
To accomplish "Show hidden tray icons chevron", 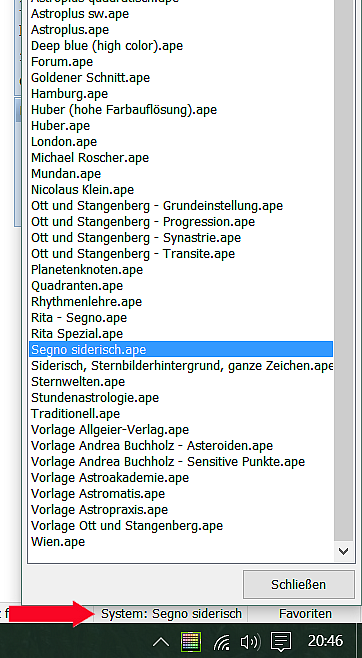I will tap(161, 642).
